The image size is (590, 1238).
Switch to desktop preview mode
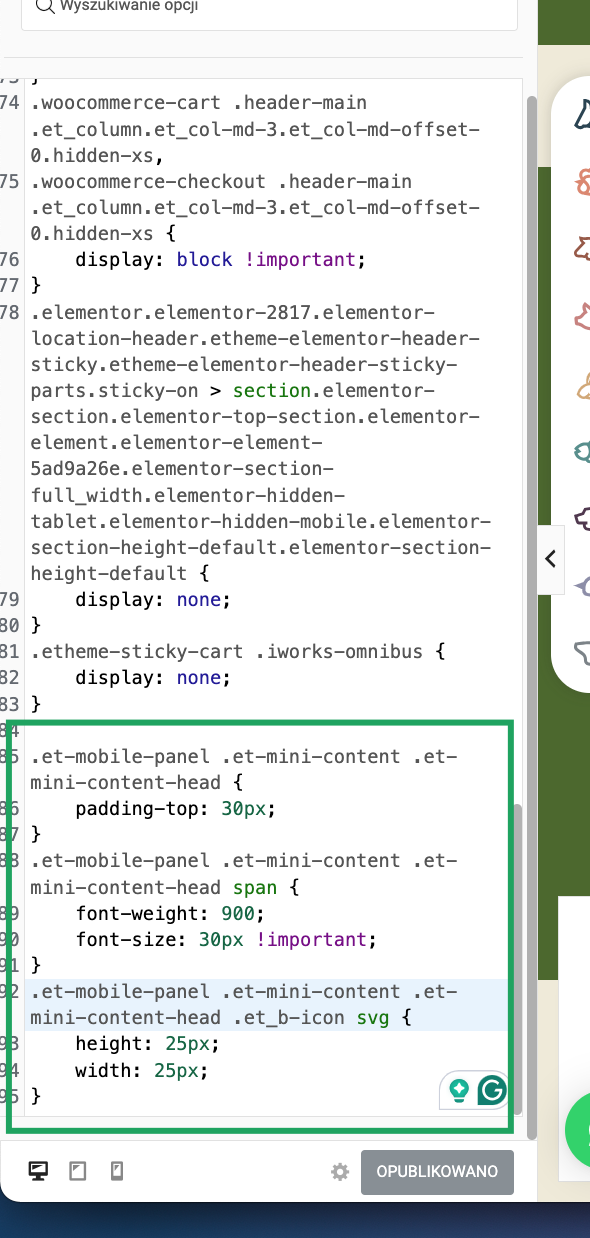click(39, 1171)
